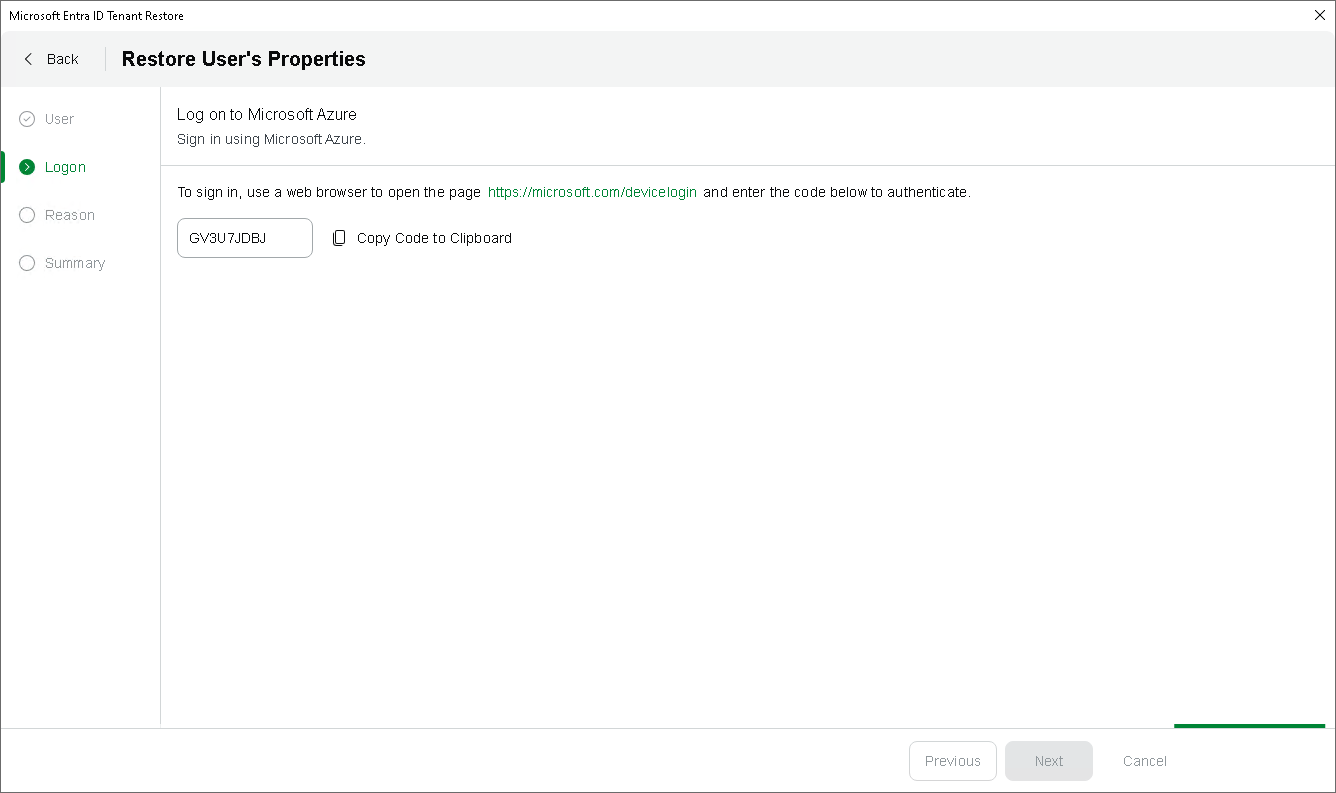The height and width of the screenshot is (793, 1336).
Task: Click the Summary step circle icon
Action: tap(27, 263)
